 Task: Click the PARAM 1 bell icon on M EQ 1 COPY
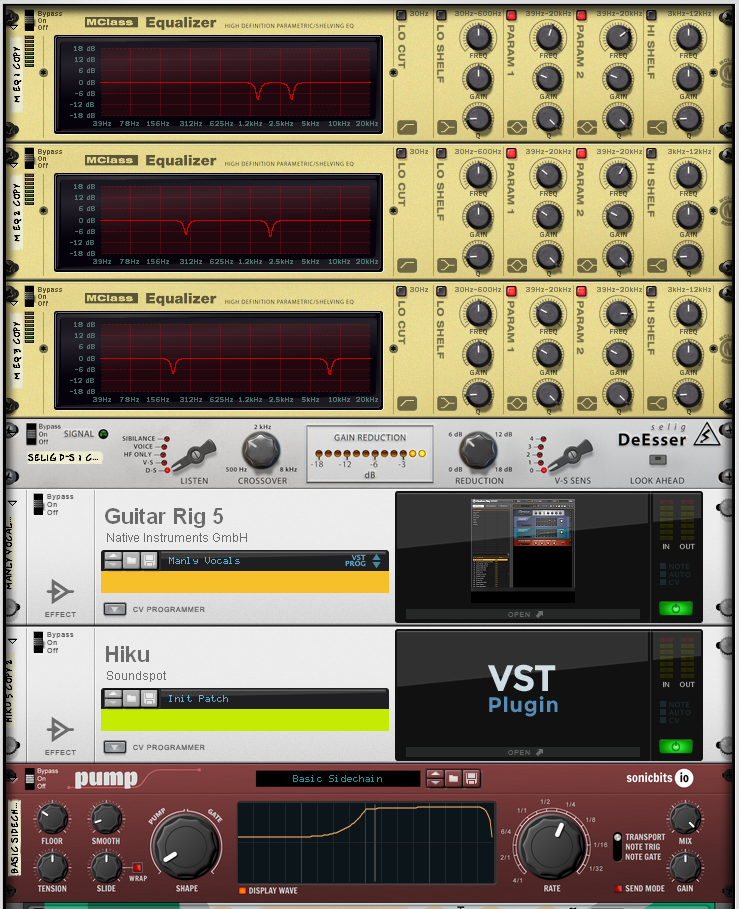517,127
